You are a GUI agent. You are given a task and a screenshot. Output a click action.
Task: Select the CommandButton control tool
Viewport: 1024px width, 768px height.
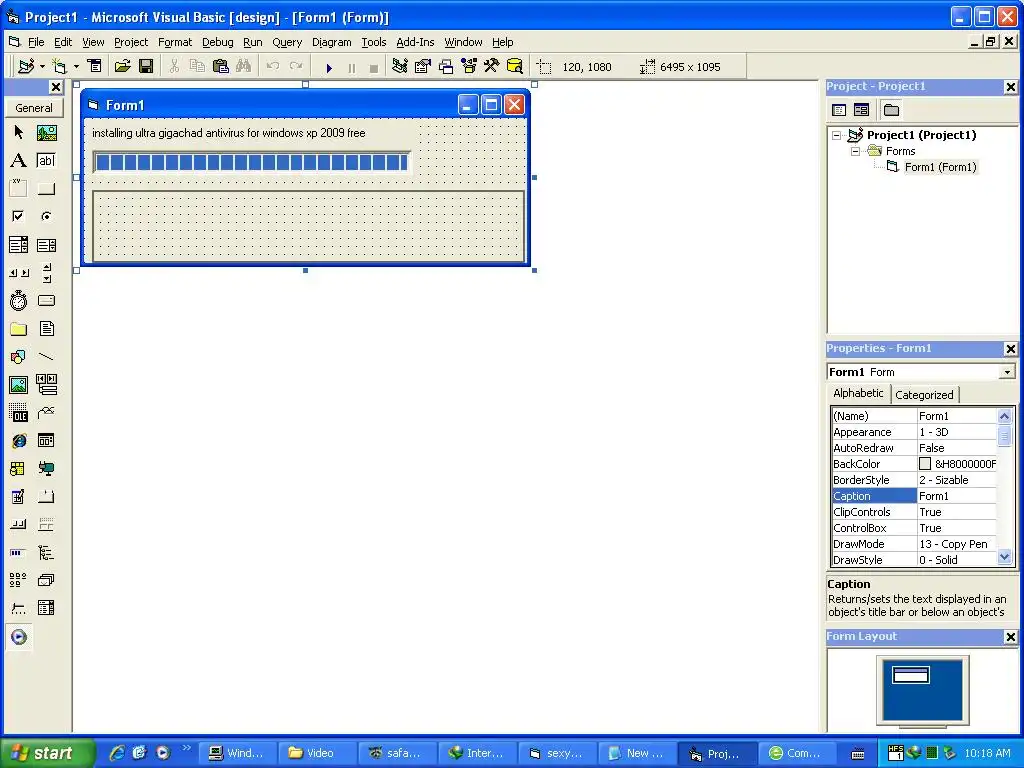point(46,189)
